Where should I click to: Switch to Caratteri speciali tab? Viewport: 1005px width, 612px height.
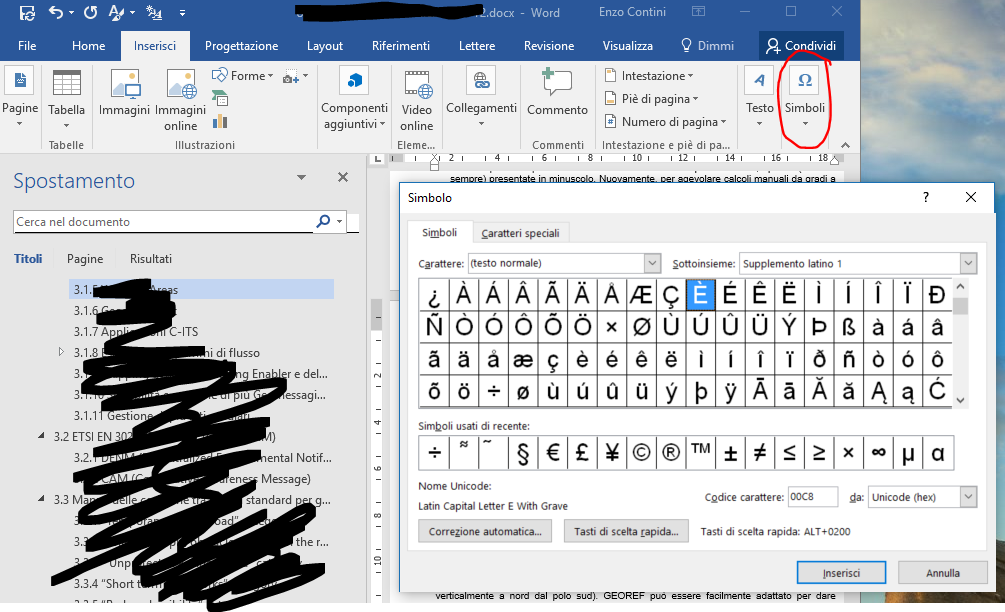[x=520, y=233]
